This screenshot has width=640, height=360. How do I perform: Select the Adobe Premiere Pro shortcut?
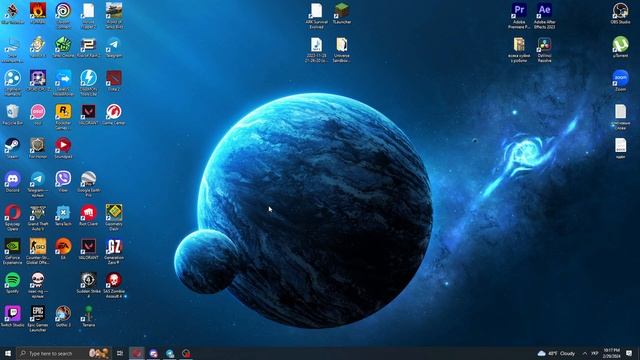(x=519, y=16)
